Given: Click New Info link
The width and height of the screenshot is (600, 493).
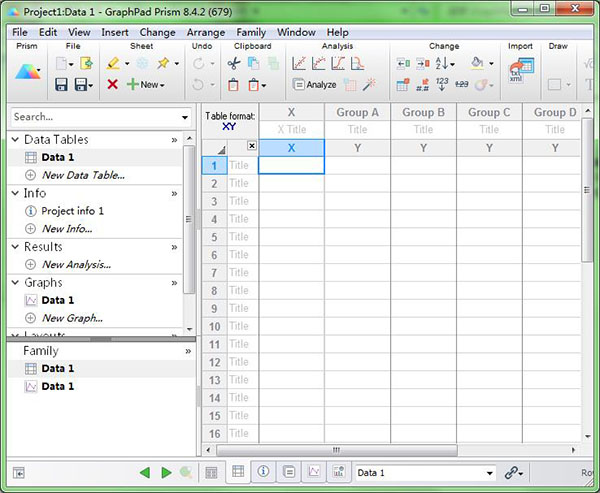Looking at the screenshot, I should (x=67, y=229).
